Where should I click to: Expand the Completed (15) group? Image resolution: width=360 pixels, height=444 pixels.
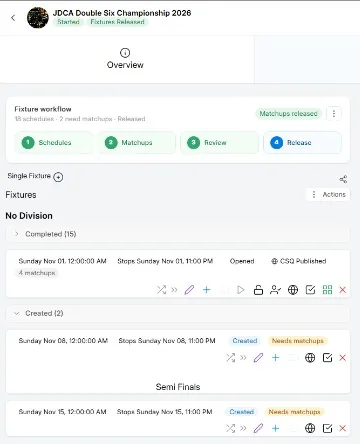coord(178,234)
